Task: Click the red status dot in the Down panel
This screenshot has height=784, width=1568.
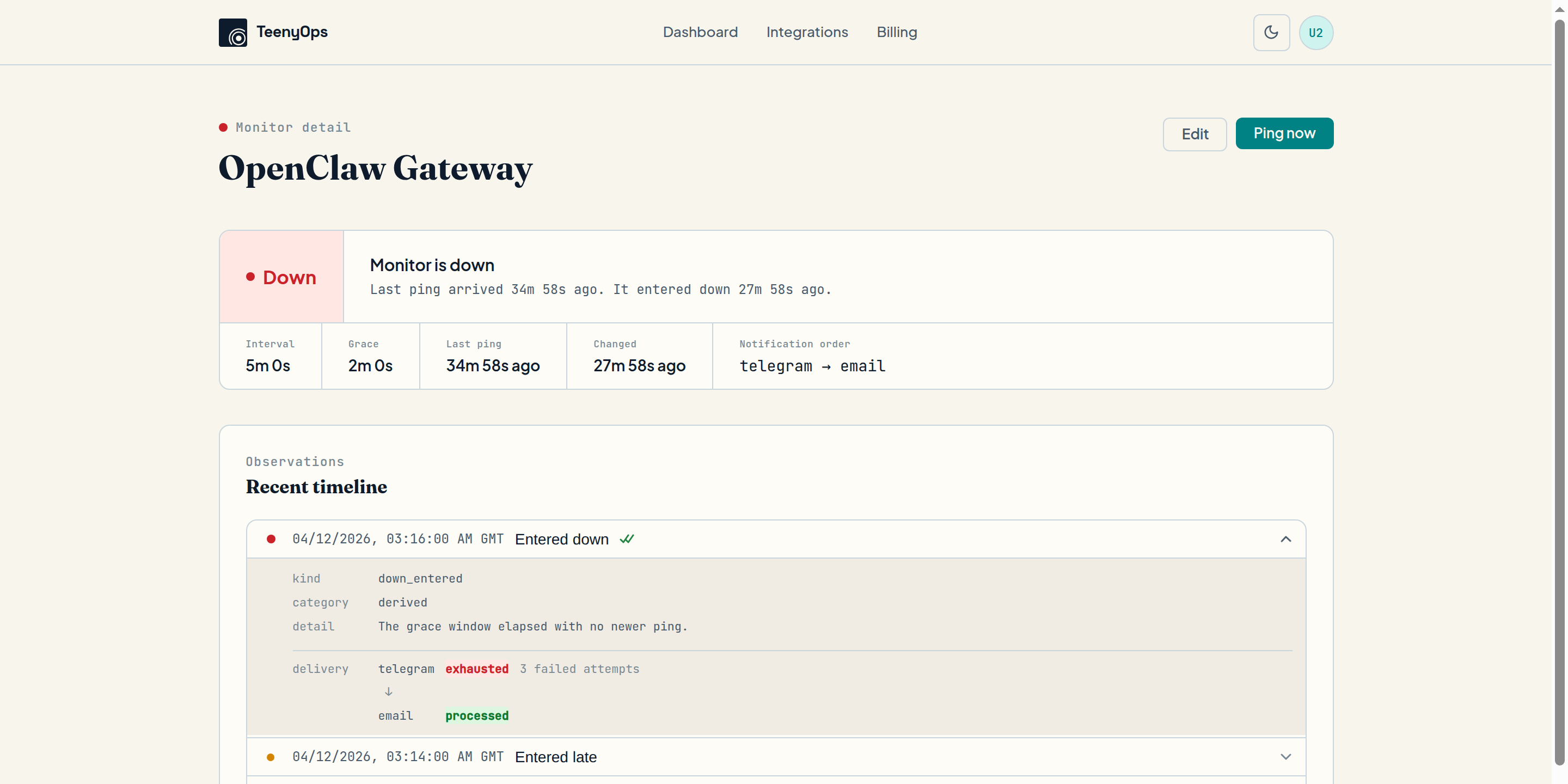Action: pyautogui.click(x=251, y=277)
